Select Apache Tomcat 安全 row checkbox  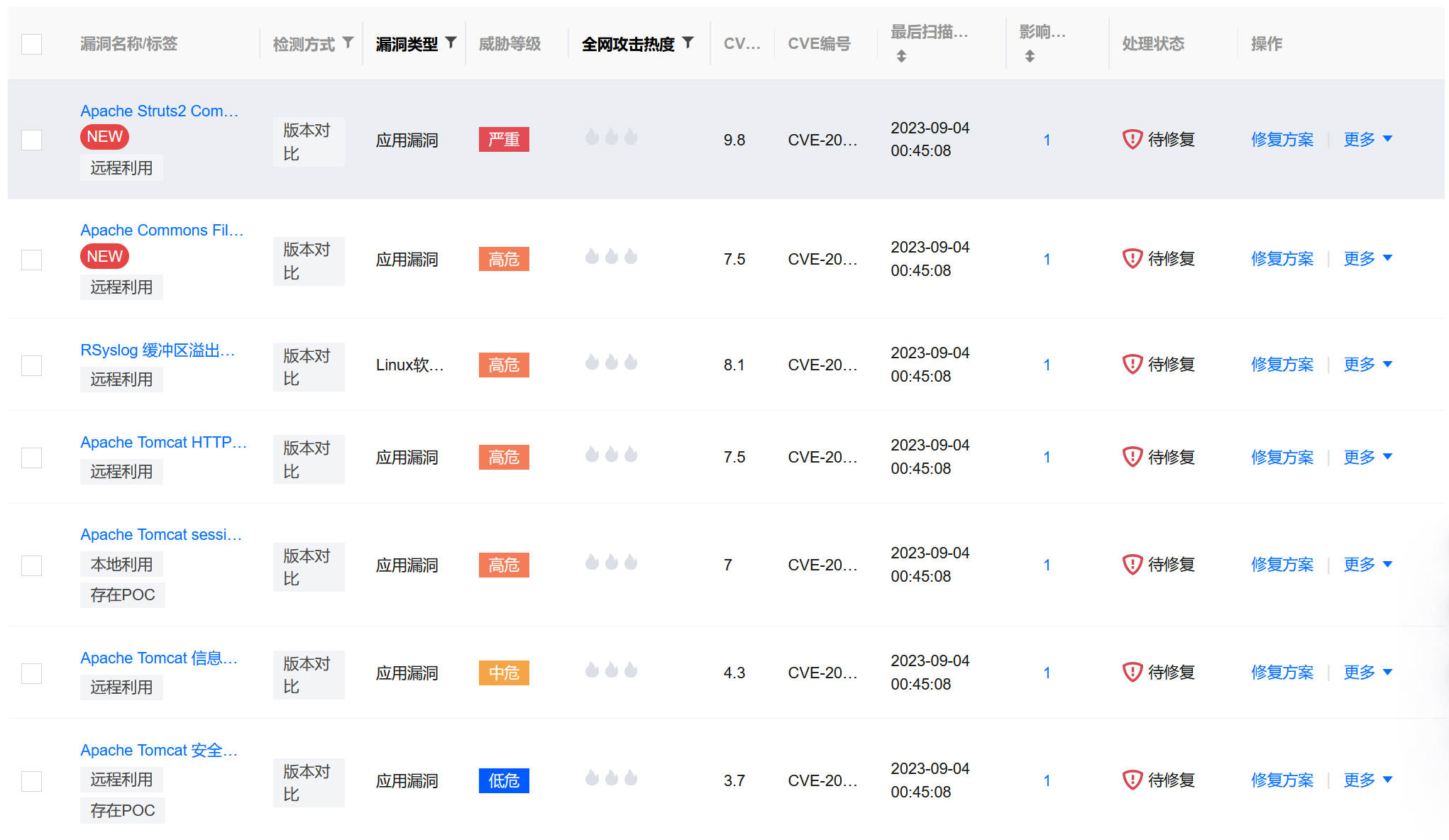click(31, 781)
